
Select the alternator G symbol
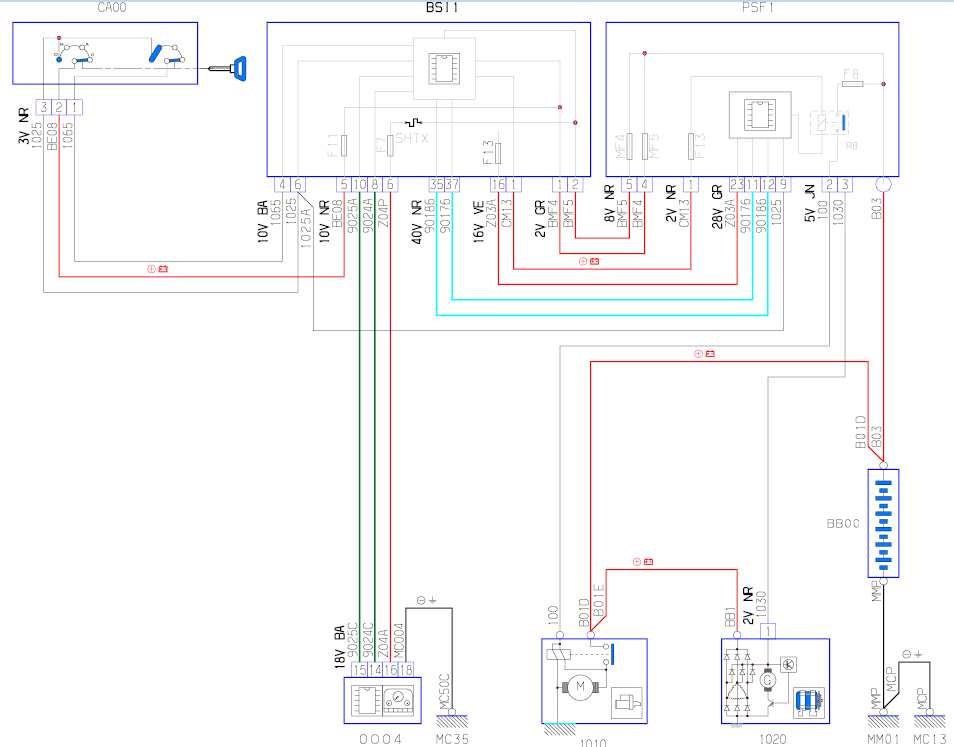click(x=768, y=679)
